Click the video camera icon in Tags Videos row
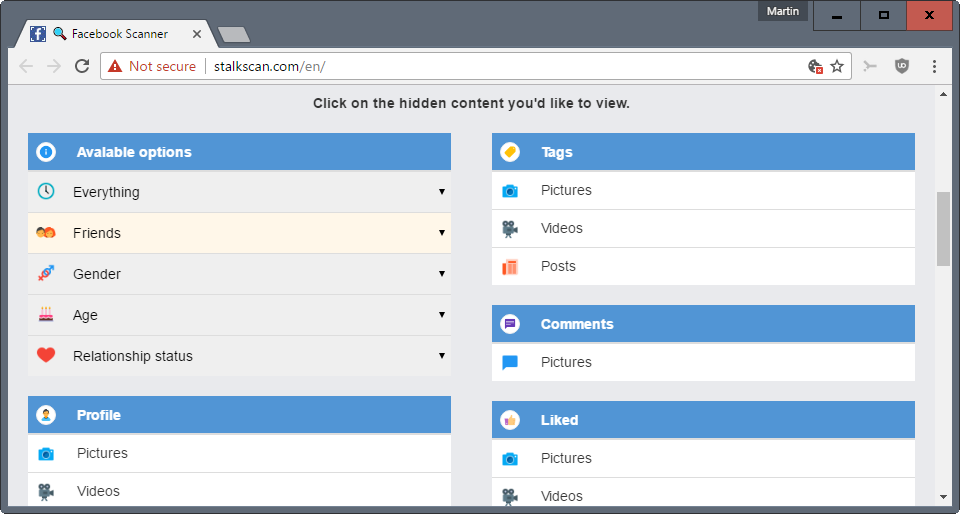This screenshot has height=514, width=960. [510, 229]
